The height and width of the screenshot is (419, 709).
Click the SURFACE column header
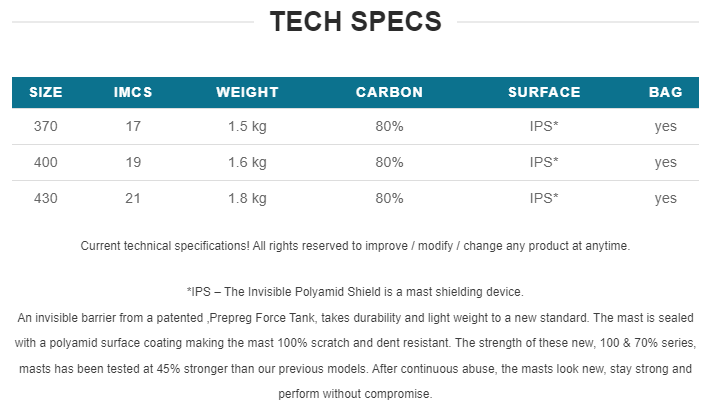click(x=544, y=92)
